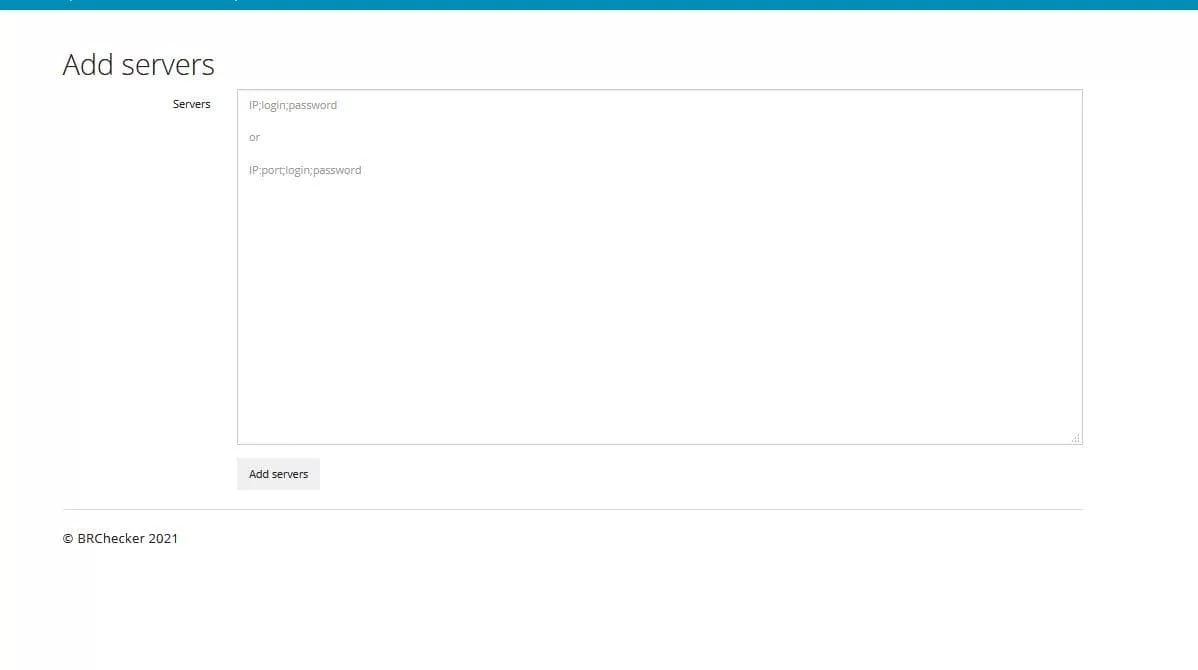Click "© BRChecker 2021" in the footer
The height and width of the screenshot is (670, 1198).
[x=120, y=538]
